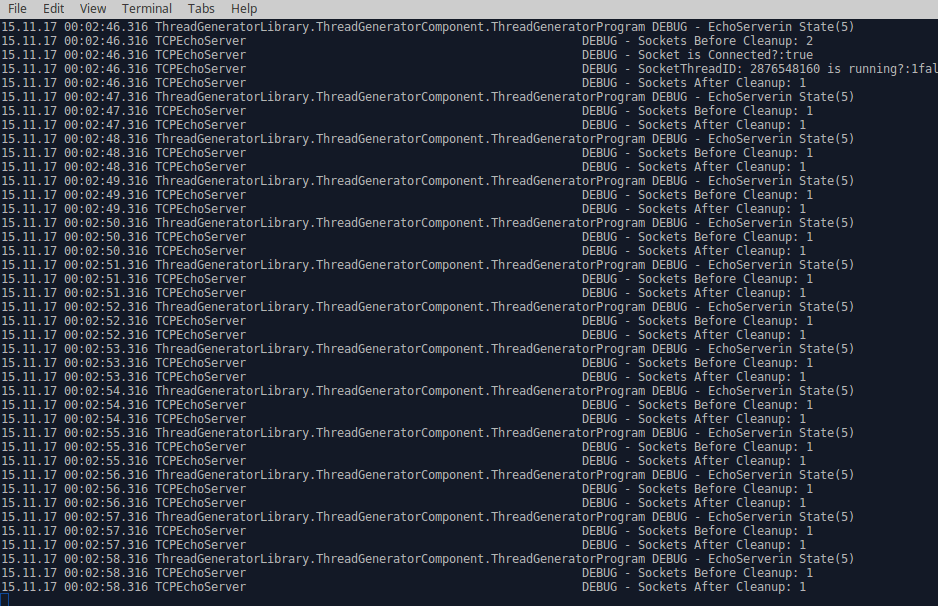Click "EchoServerin State(5)" on 00:02:55.316 line
938x606 pixels.
781,433
